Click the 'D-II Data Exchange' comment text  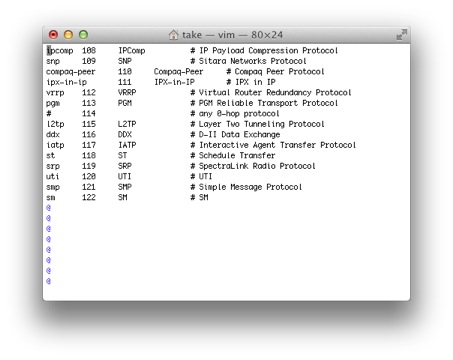239,134
